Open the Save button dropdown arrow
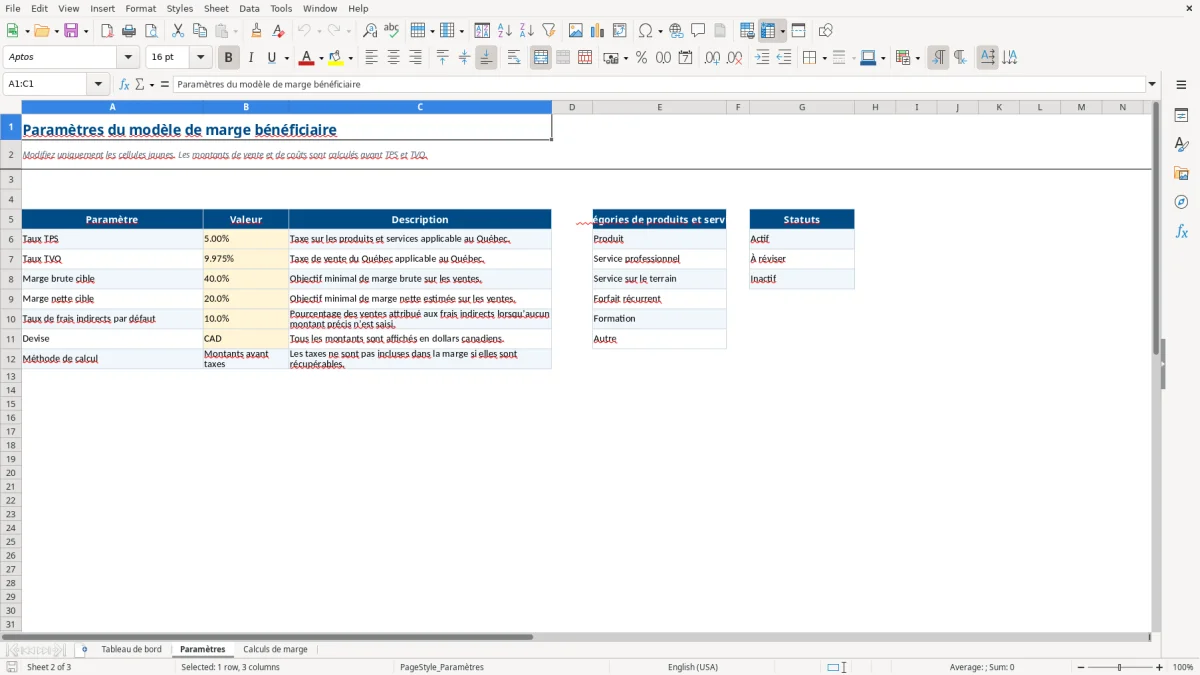This screenshot has width=1200, height=675. (86, 31)
